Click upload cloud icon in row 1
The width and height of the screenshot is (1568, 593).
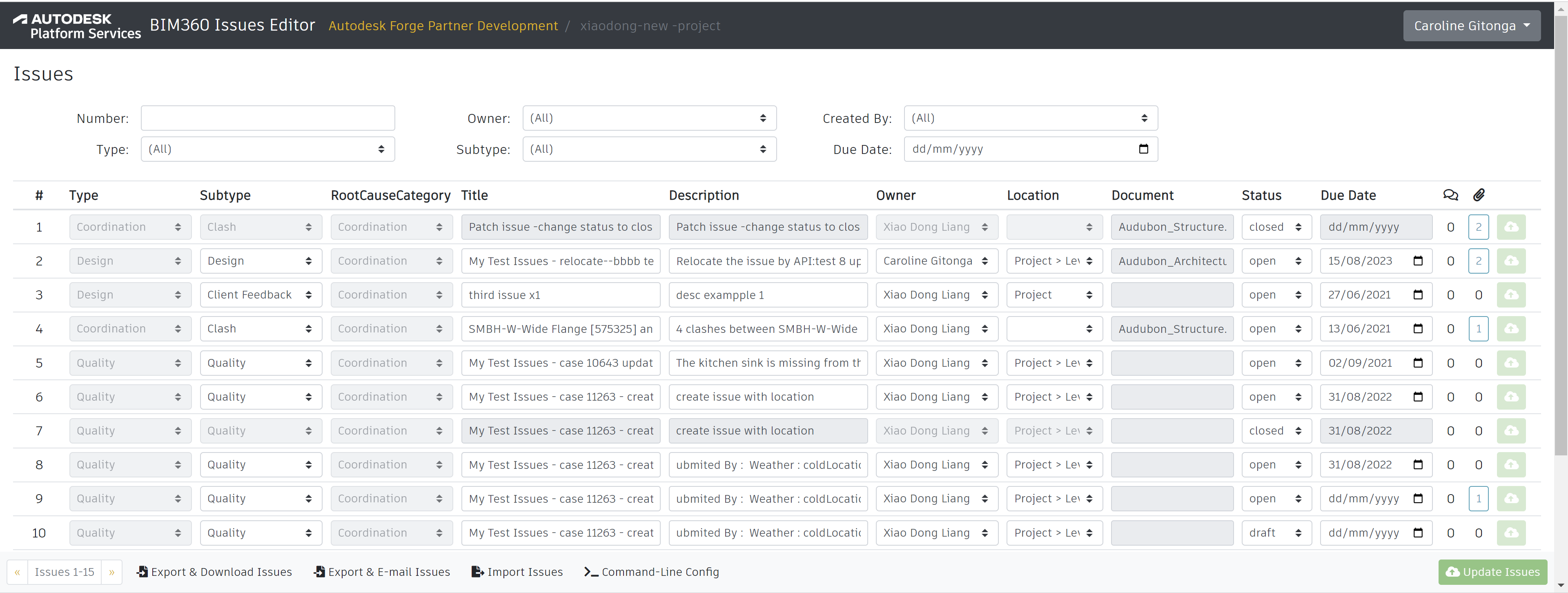pos(1511,227)
